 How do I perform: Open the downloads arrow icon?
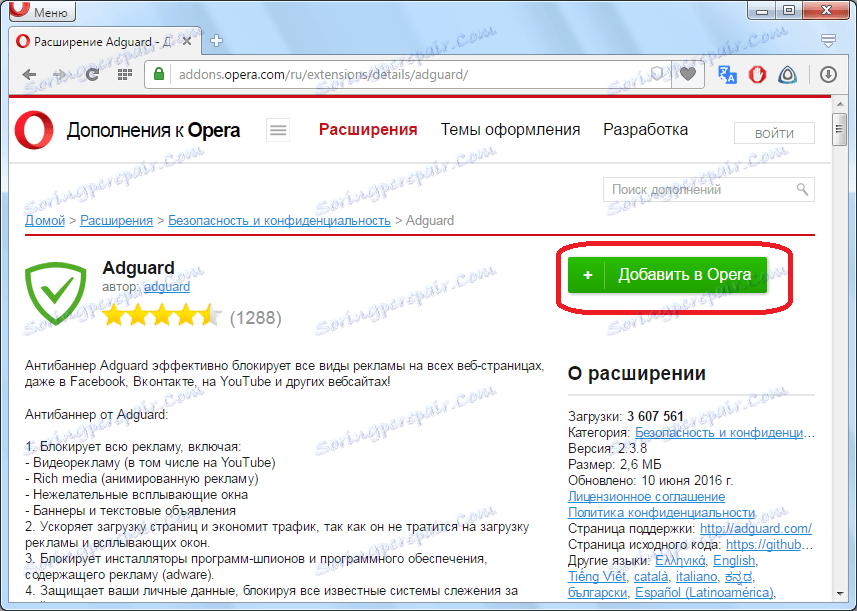[x=828, y=74]
